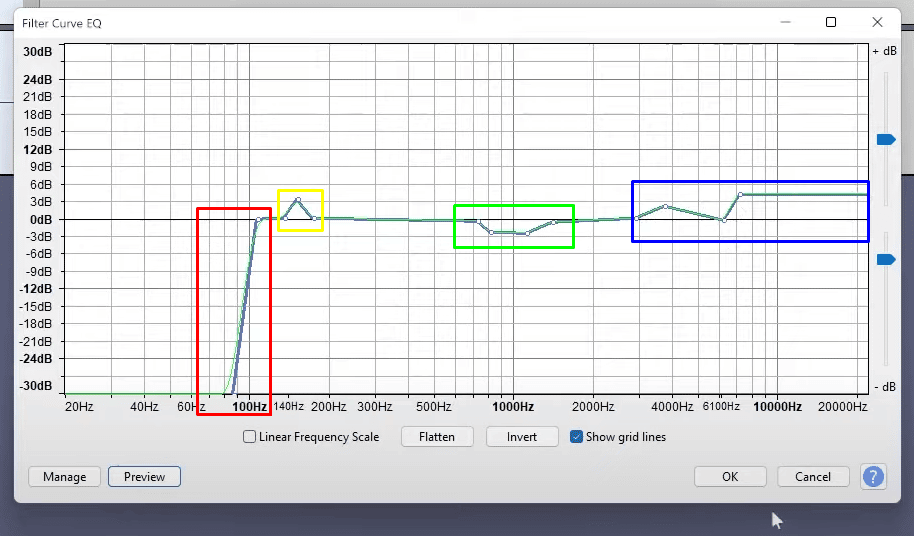Click the 1000Hz frequency axis label
The width and height of the screenshot is (914, 536).
[513, 407]
